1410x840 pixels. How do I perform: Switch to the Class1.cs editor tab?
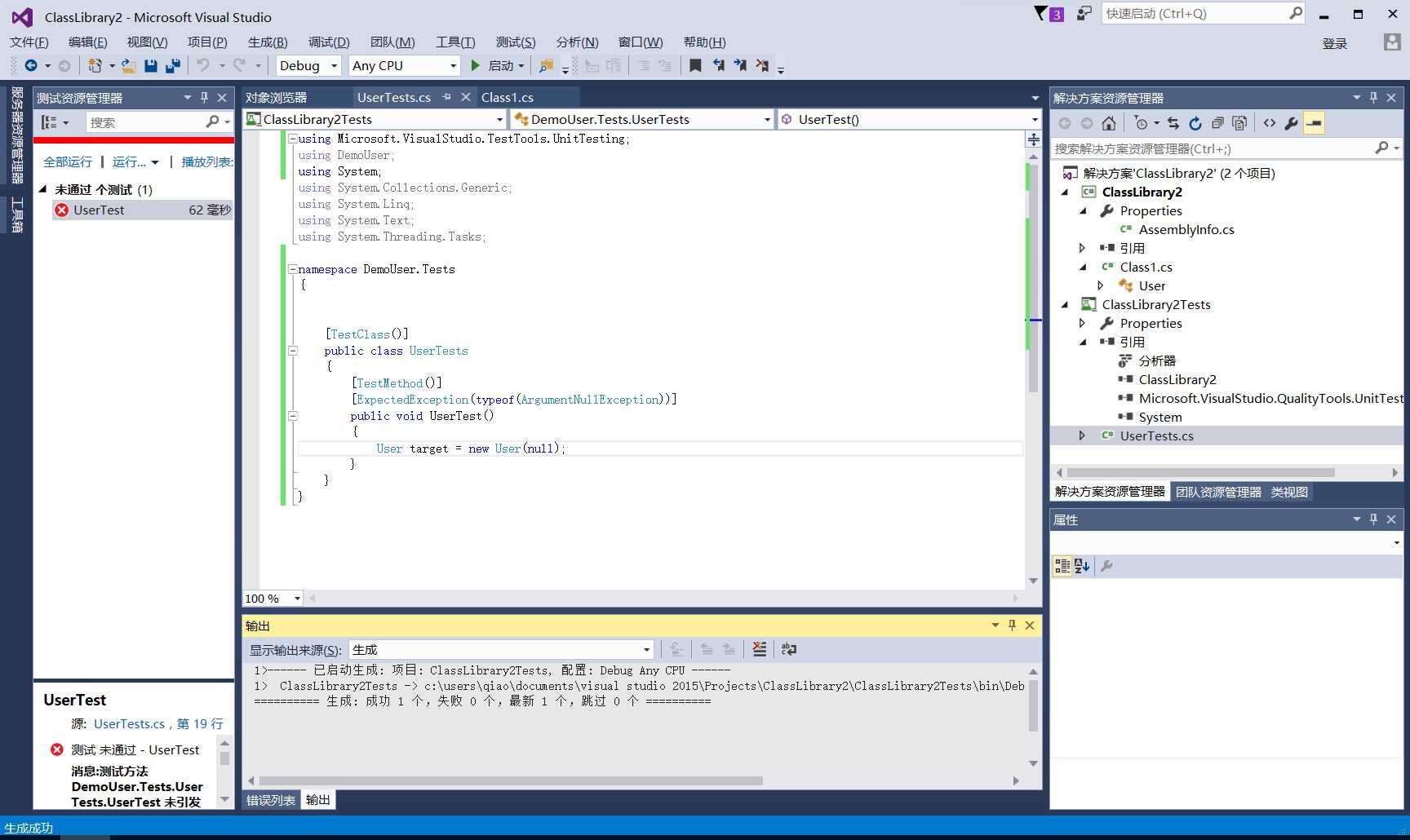508,97
